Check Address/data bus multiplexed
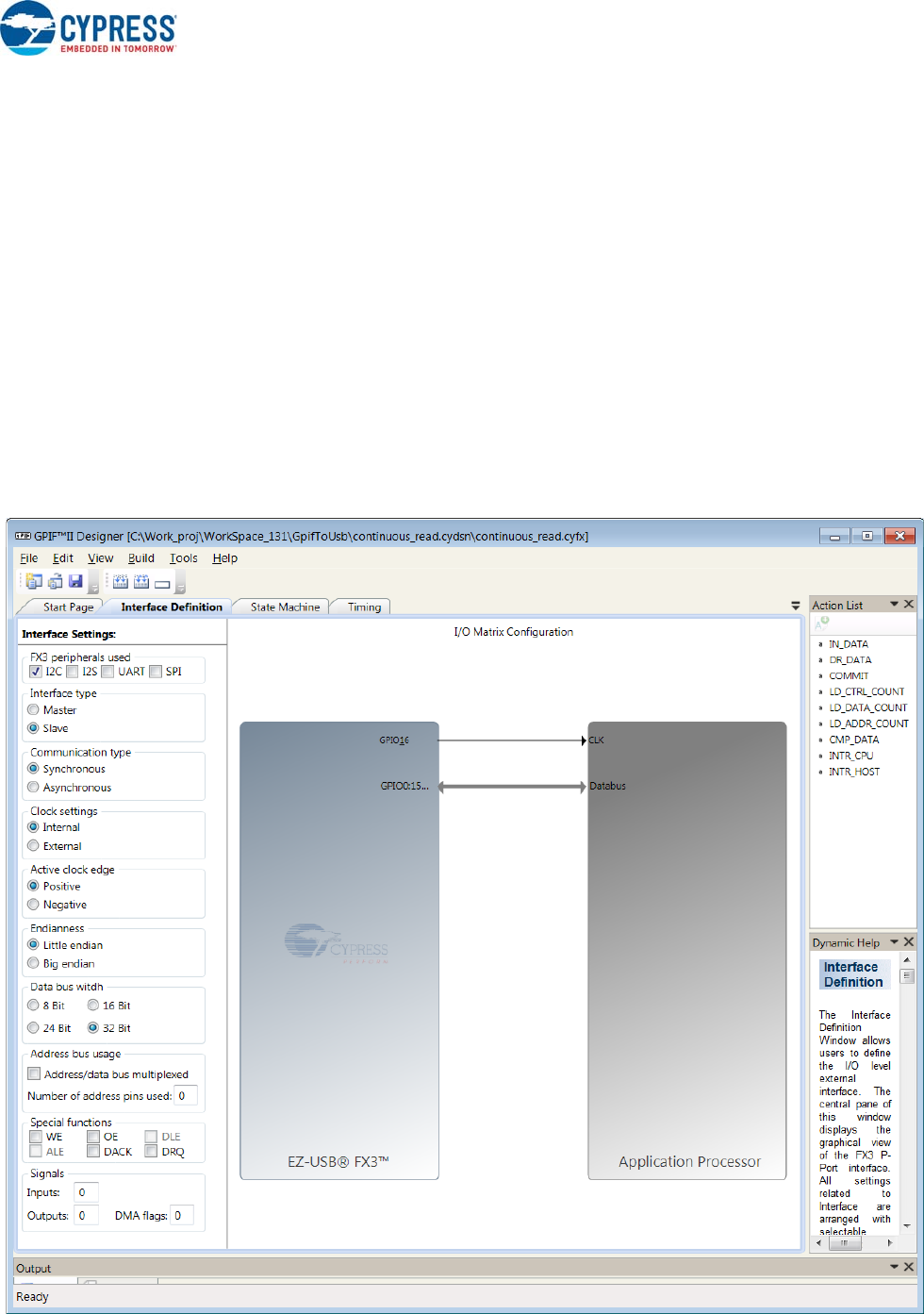This screenshot has width=924, height=1314. (35, 1073)
